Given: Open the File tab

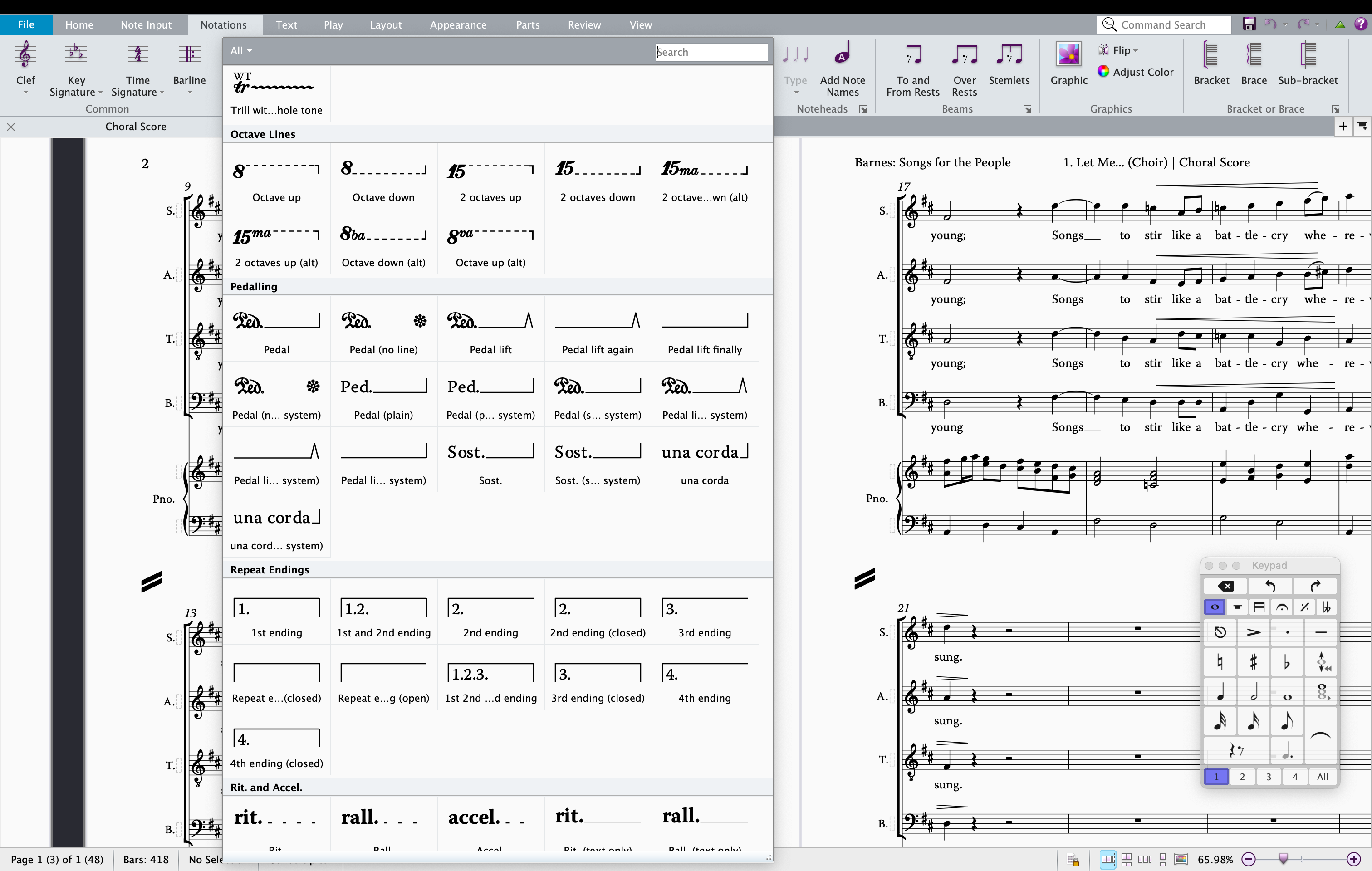Looking at the screenshot, I should click(26, 24).
